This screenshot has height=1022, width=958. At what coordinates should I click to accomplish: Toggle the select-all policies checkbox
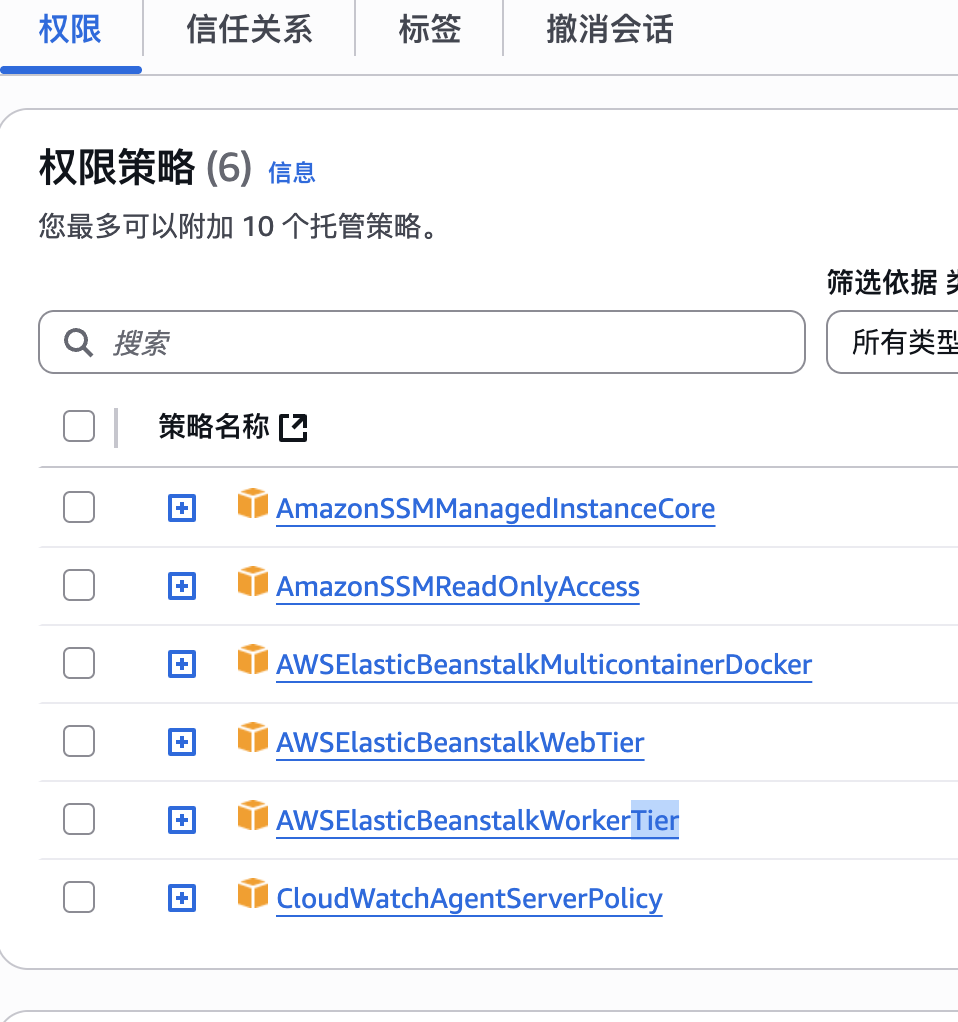coord(79,426)
